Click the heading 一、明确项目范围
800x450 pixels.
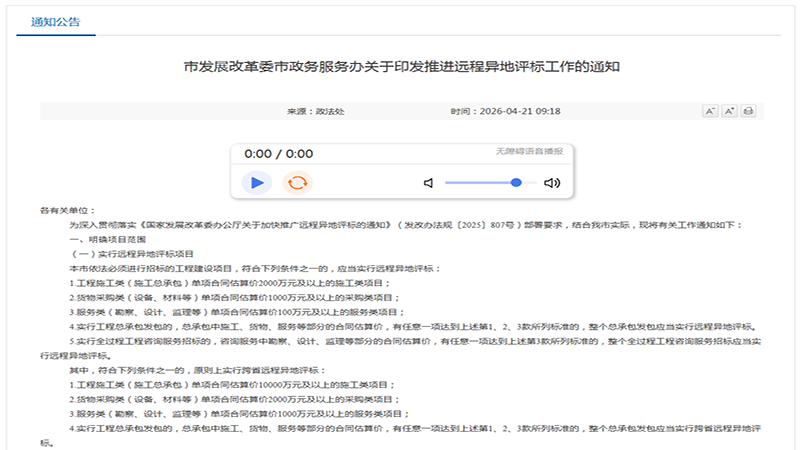(108, 239)
